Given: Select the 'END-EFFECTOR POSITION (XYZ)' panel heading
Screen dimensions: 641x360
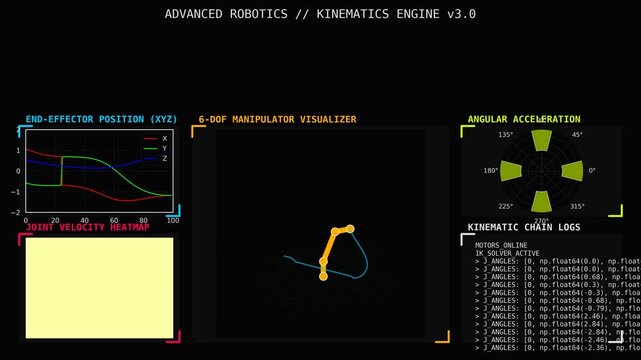Looking at the screenshot, I should pos(101,119).
